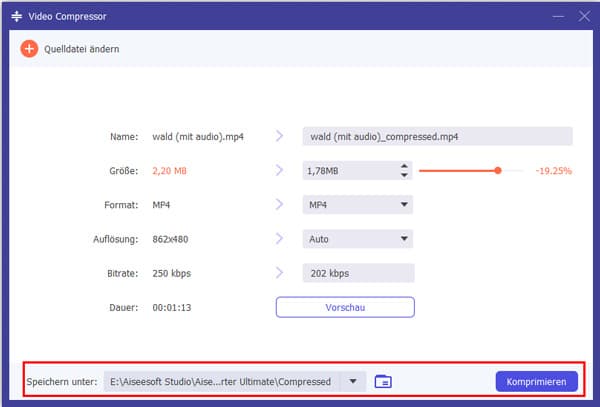The width and height of the screenshot is (600, 407).
Task: Open the output folder browse icon
Action: 383,381
